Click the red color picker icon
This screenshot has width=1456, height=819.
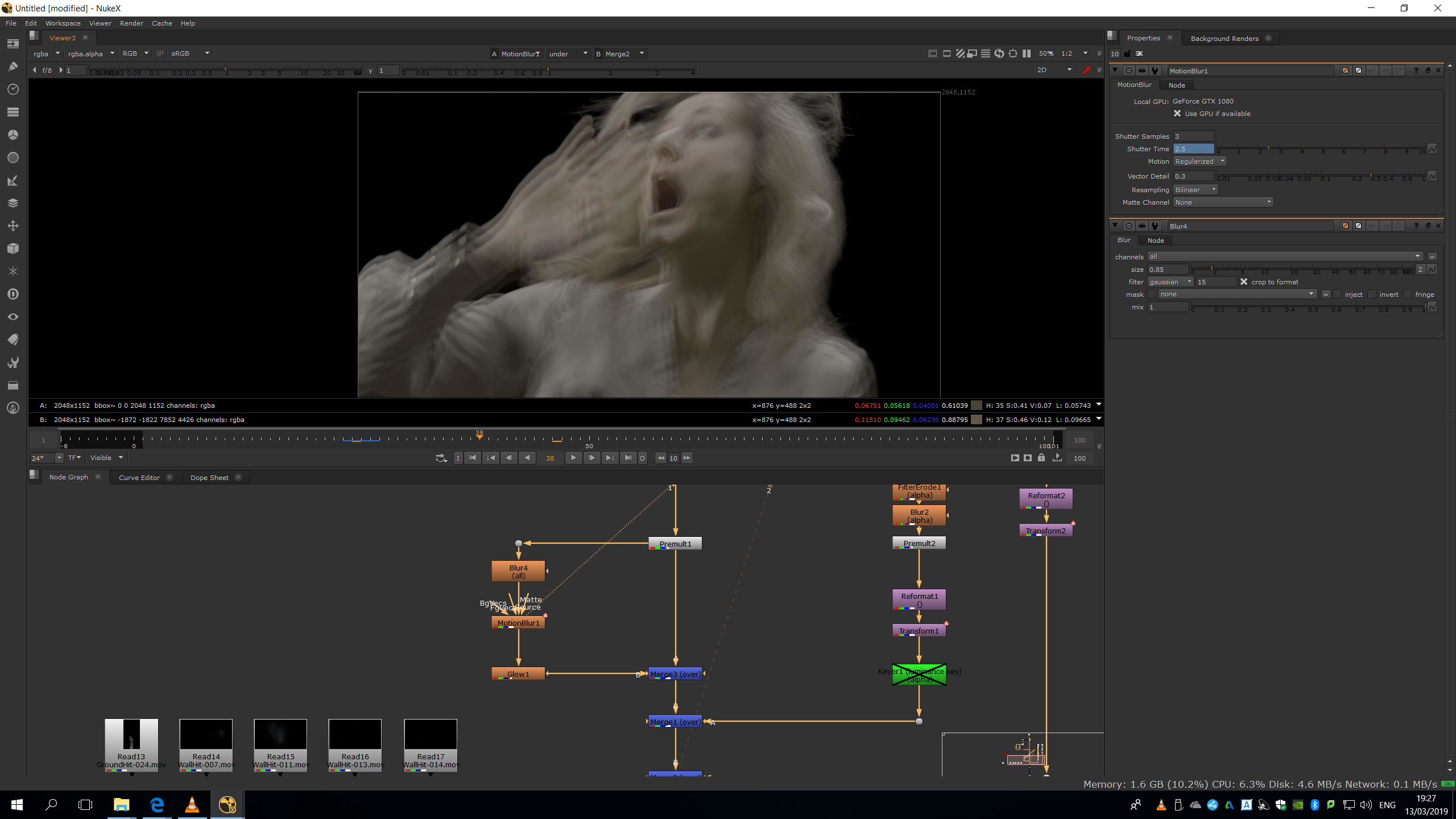[x=1086, y=70]
